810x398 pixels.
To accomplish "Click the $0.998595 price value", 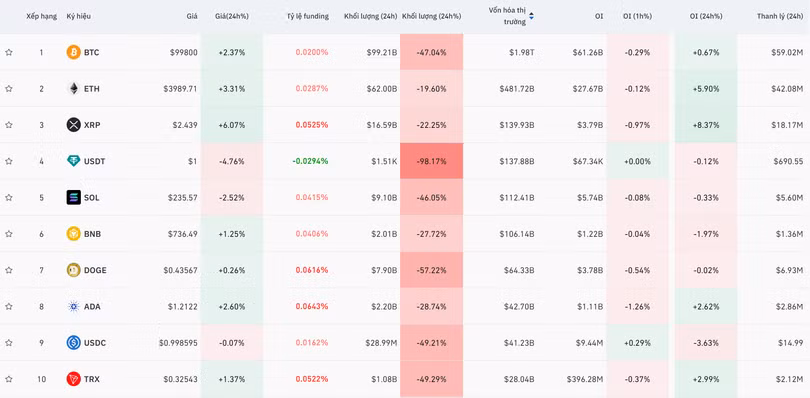I will pyautogui.click(x=178, y=343).
